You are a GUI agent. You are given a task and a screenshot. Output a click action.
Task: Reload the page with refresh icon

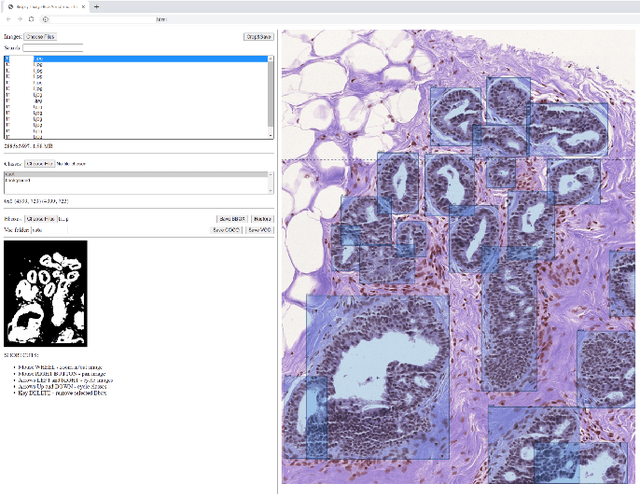[x=32, y=19]
